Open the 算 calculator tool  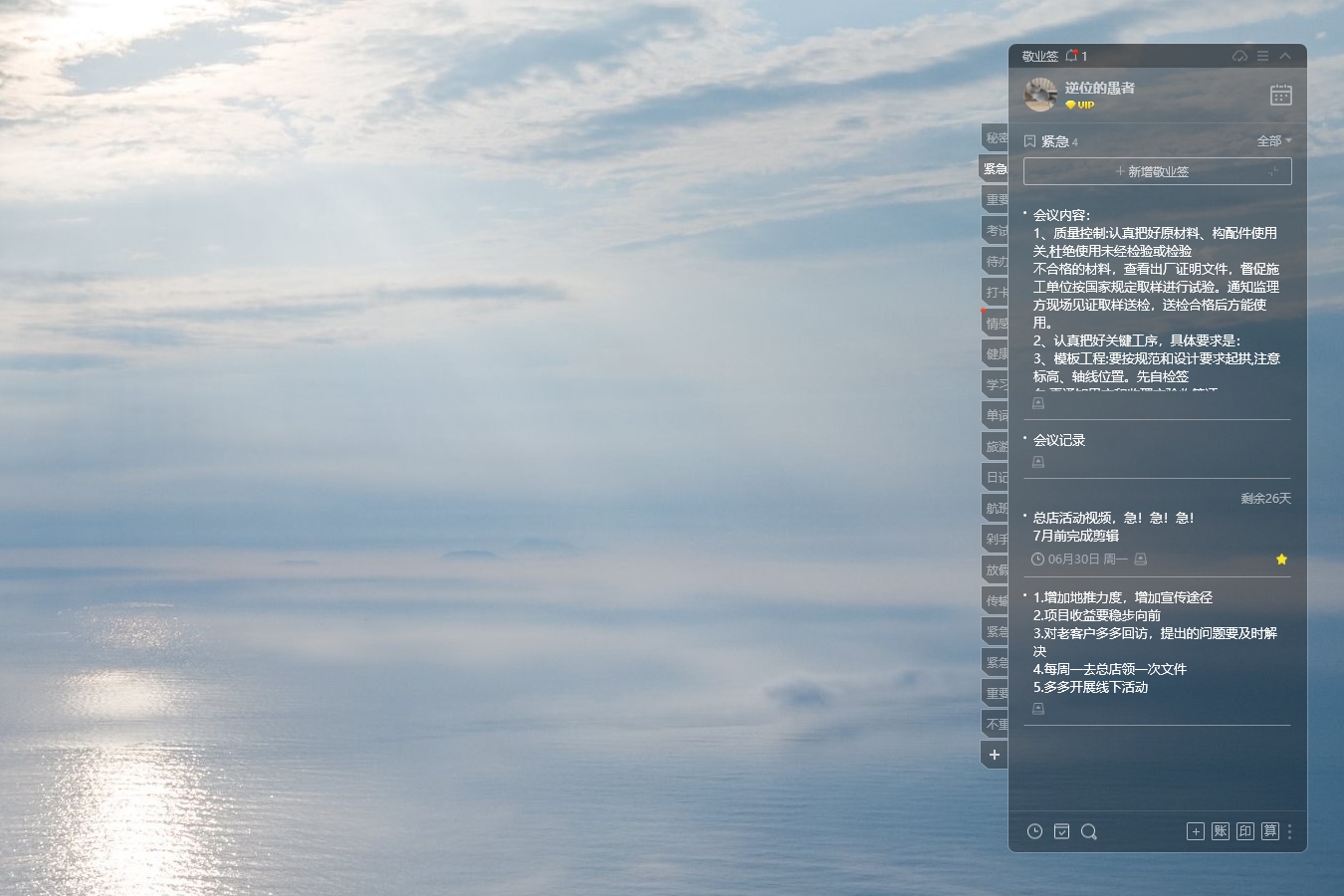[x=1270, y=831]
